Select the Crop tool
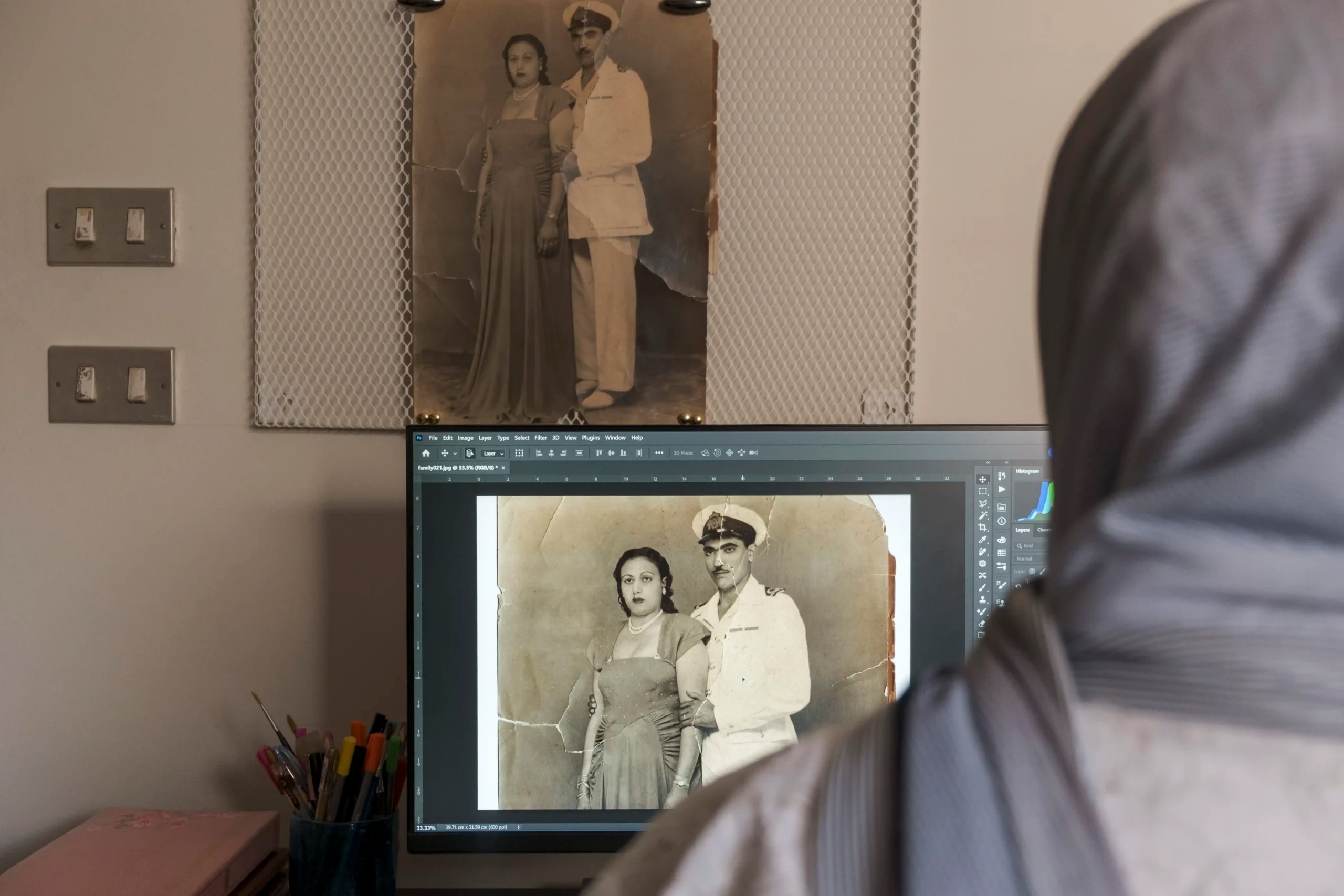The width and height of the screenshot is (1344, 896). (x=982, y=528)
